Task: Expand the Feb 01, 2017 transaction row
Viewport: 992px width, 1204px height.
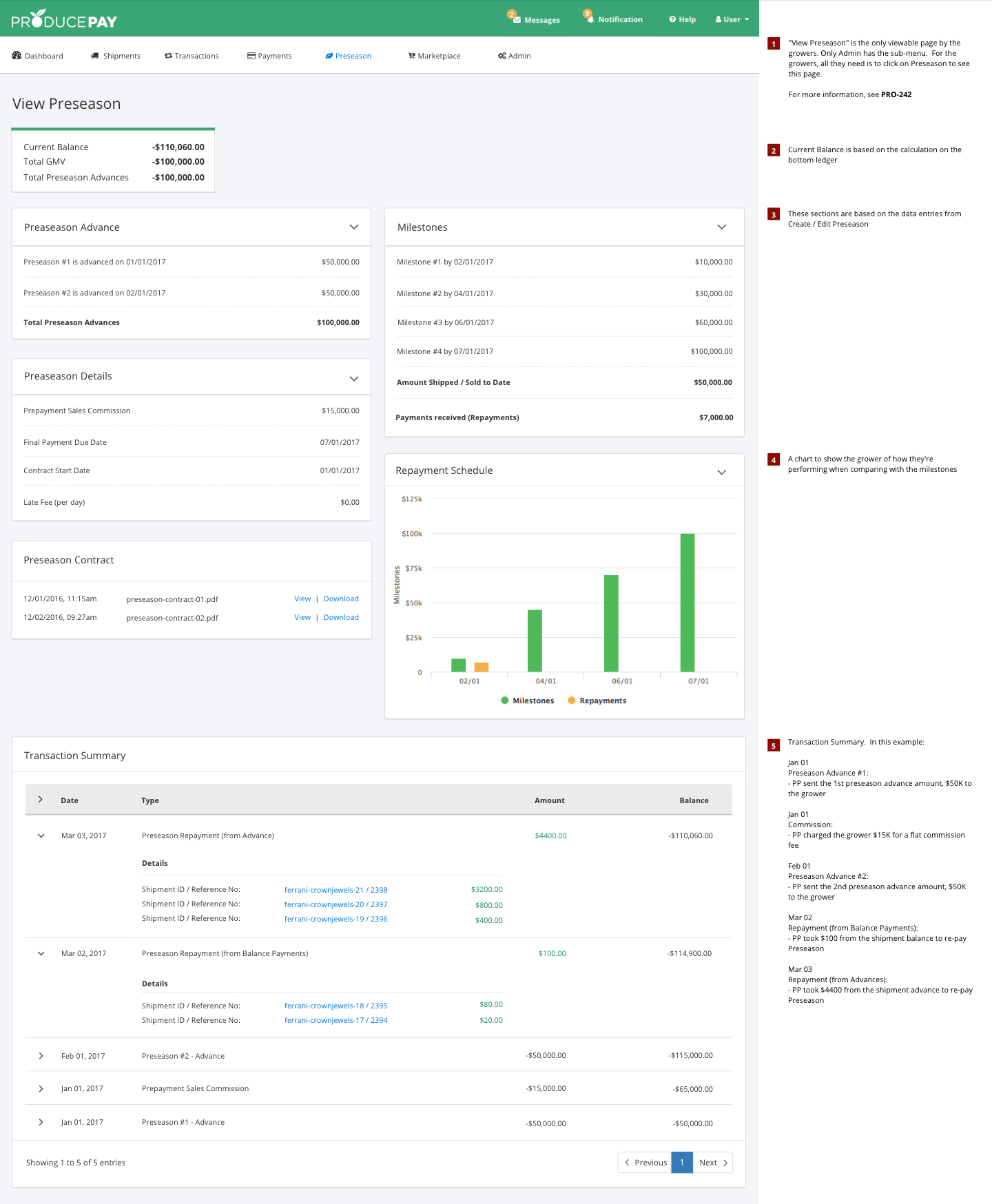Action: (41, 1056)
